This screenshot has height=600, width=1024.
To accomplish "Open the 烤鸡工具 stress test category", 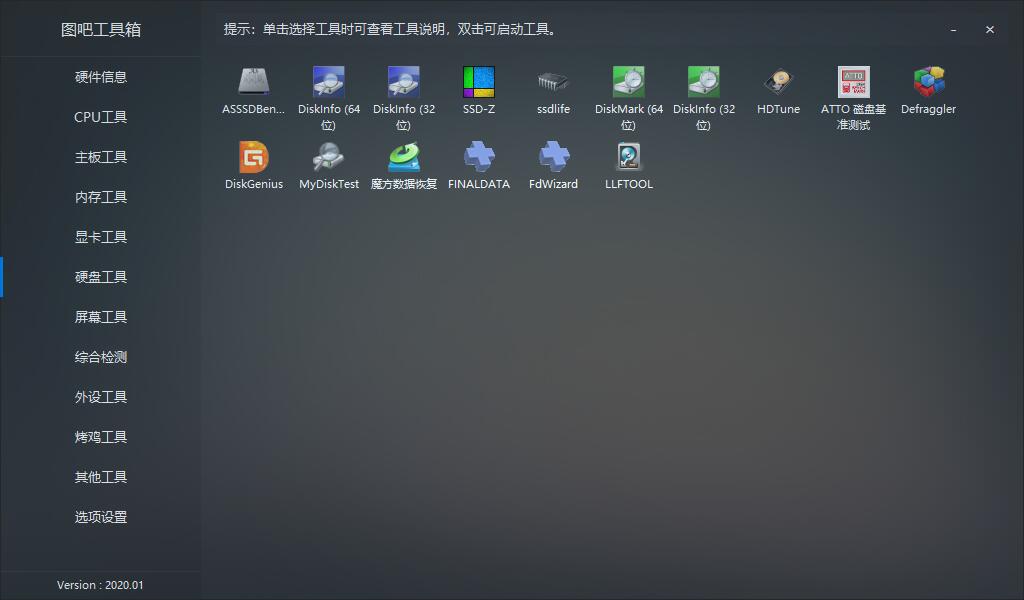I will pos(101,437).
